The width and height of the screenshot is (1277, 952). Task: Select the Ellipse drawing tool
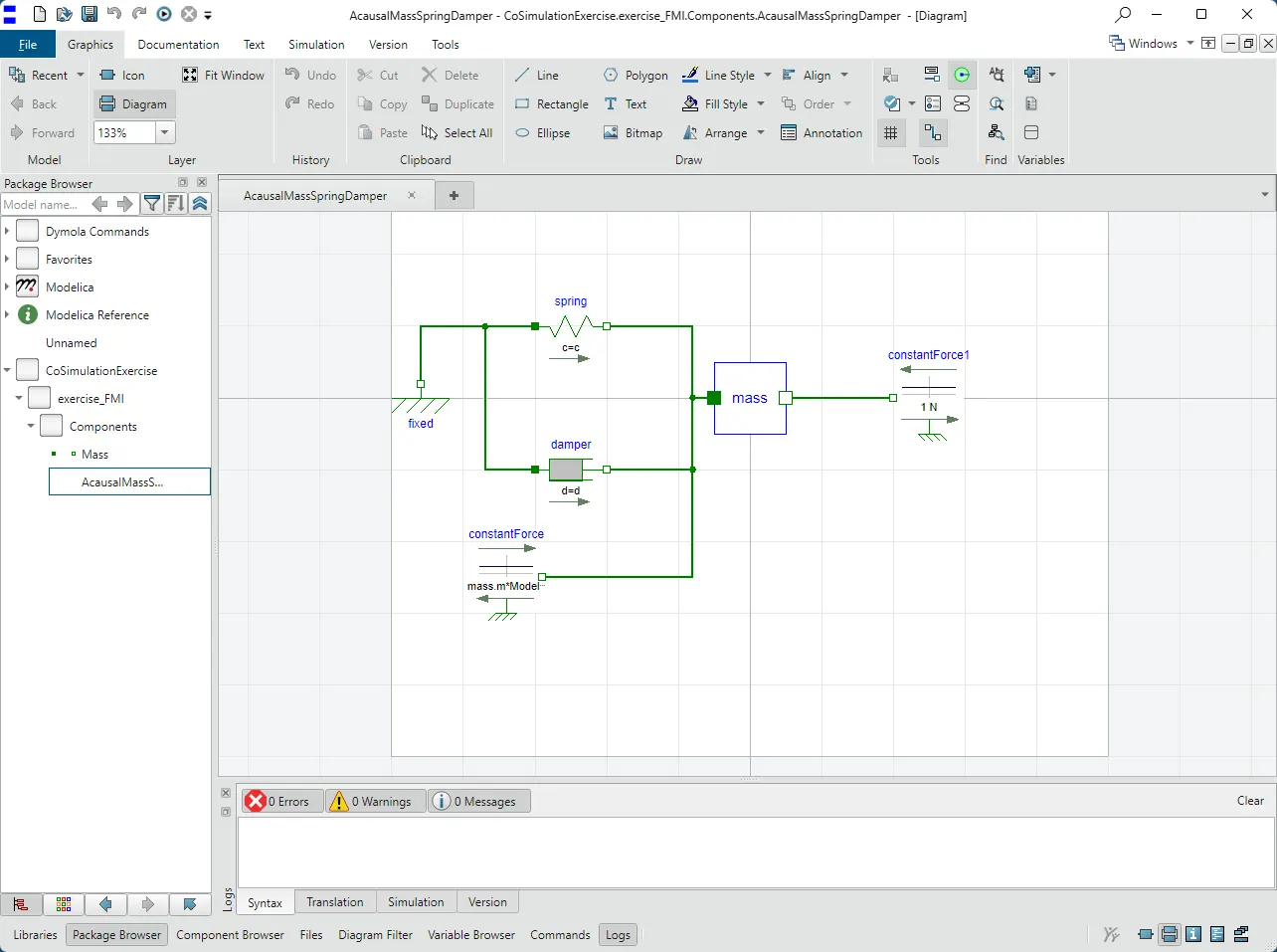click(543, 132)
